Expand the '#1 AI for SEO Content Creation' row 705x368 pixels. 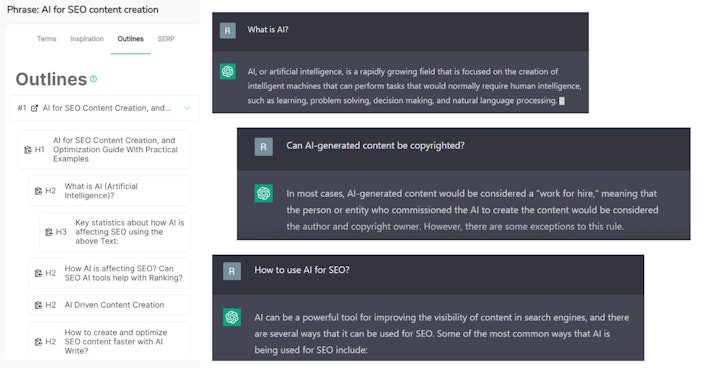click(104, 108)
